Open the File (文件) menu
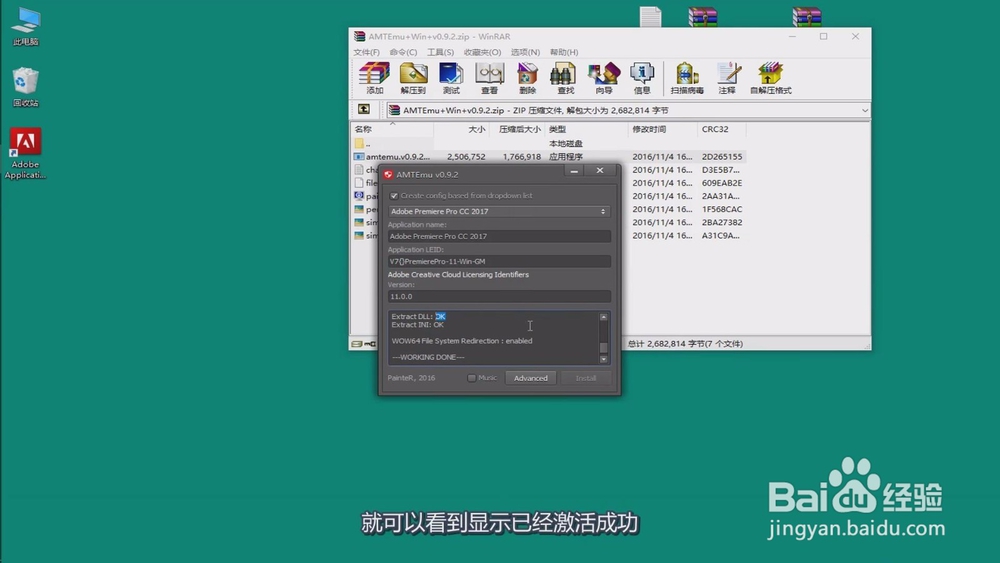Screen dimensions: 1000x563 click(x=366, y=52)
